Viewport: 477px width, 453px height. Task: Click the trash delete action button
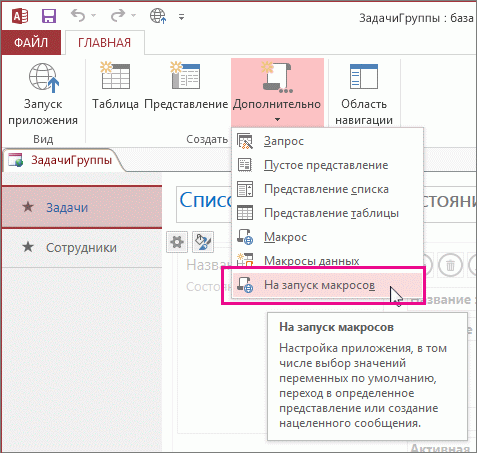(x=450, y=265)
